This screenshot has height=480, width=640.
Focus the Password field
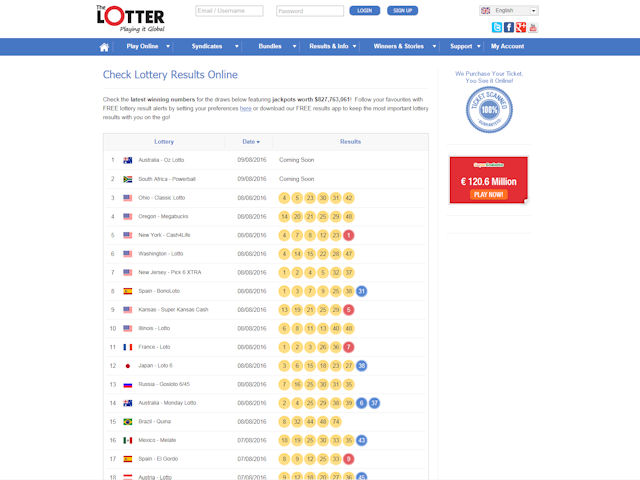[x=310, y=11]
